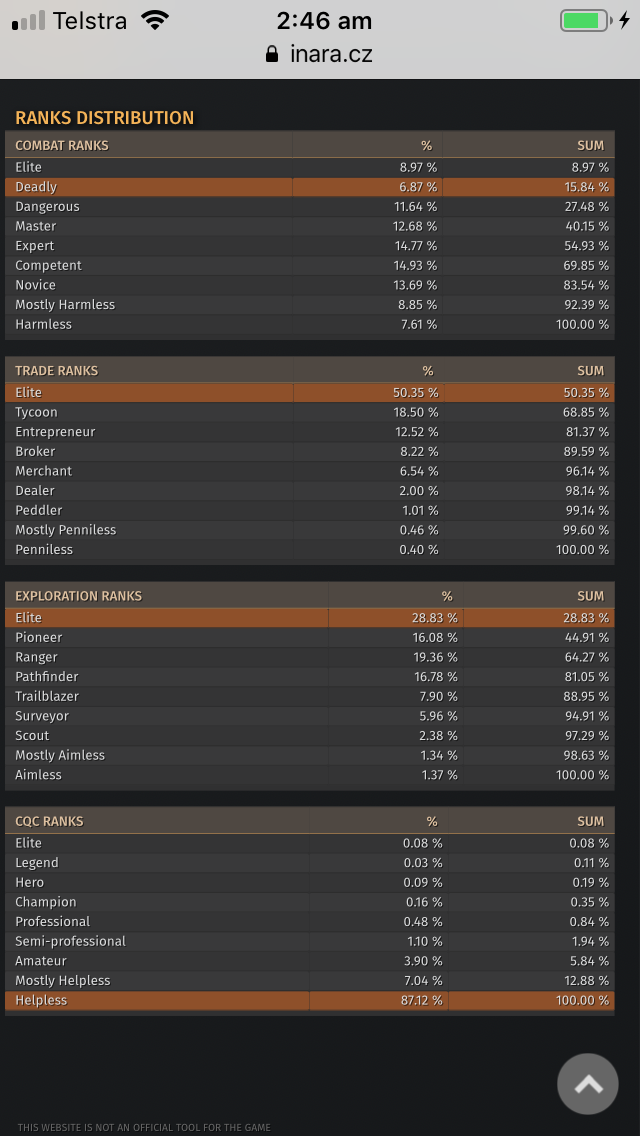Select the highlighted Elite trade rank row
Screen dimensions: 640x1136
(309, 393)
